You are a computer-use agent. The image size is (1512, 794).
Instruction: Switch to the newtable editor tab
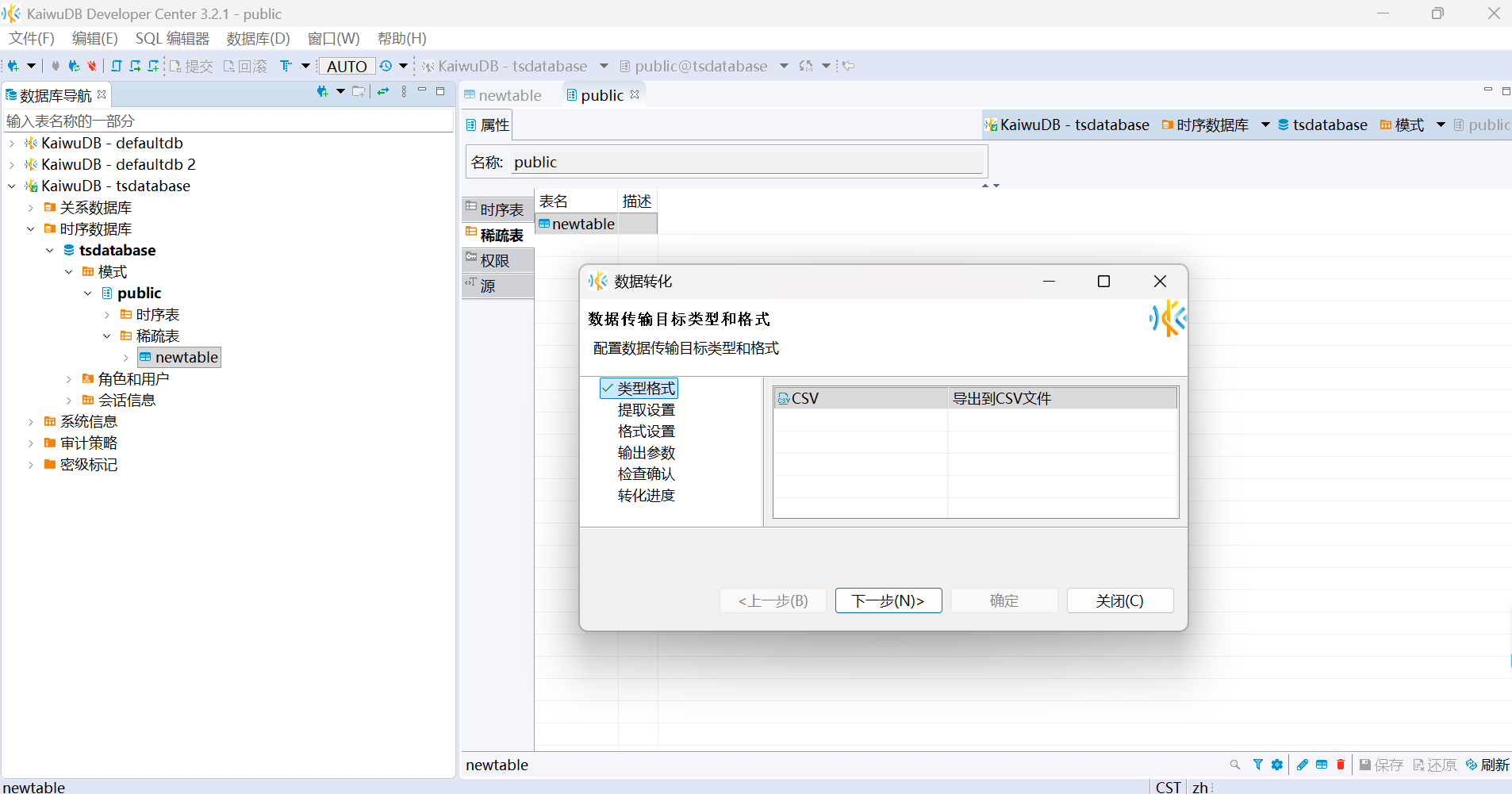(x=503, y=95)
